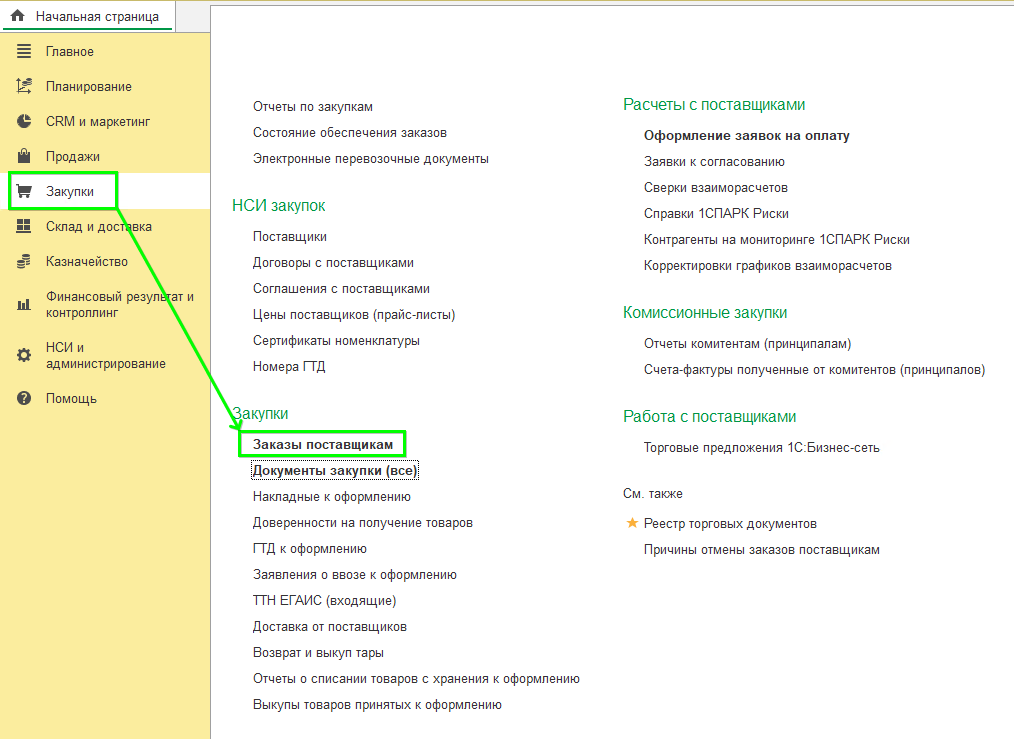Open Отчеты по закупкам

click(311, 106)
